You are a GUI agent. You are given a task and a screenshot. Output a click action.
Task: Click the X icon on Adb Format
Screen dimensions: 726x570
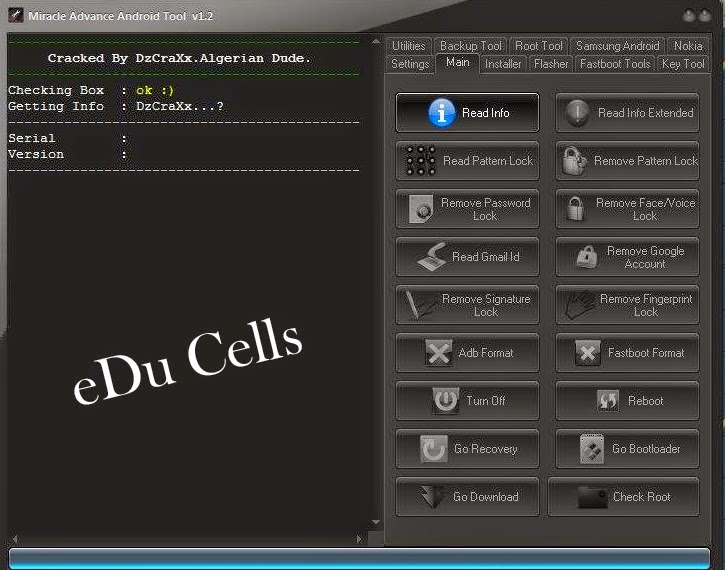438,353
